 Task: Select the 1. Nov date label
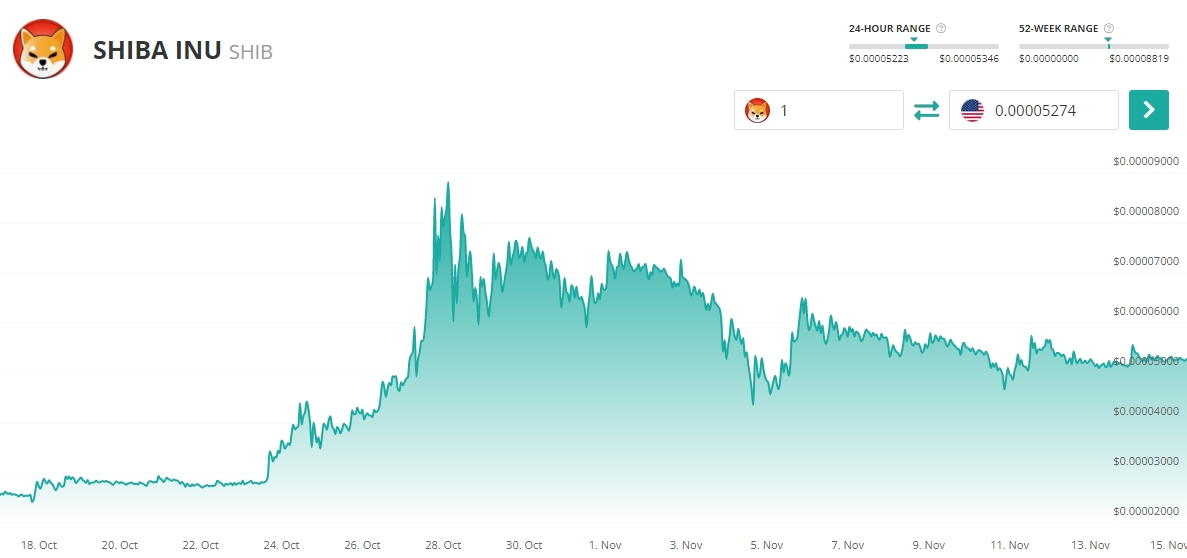point(604,545)
